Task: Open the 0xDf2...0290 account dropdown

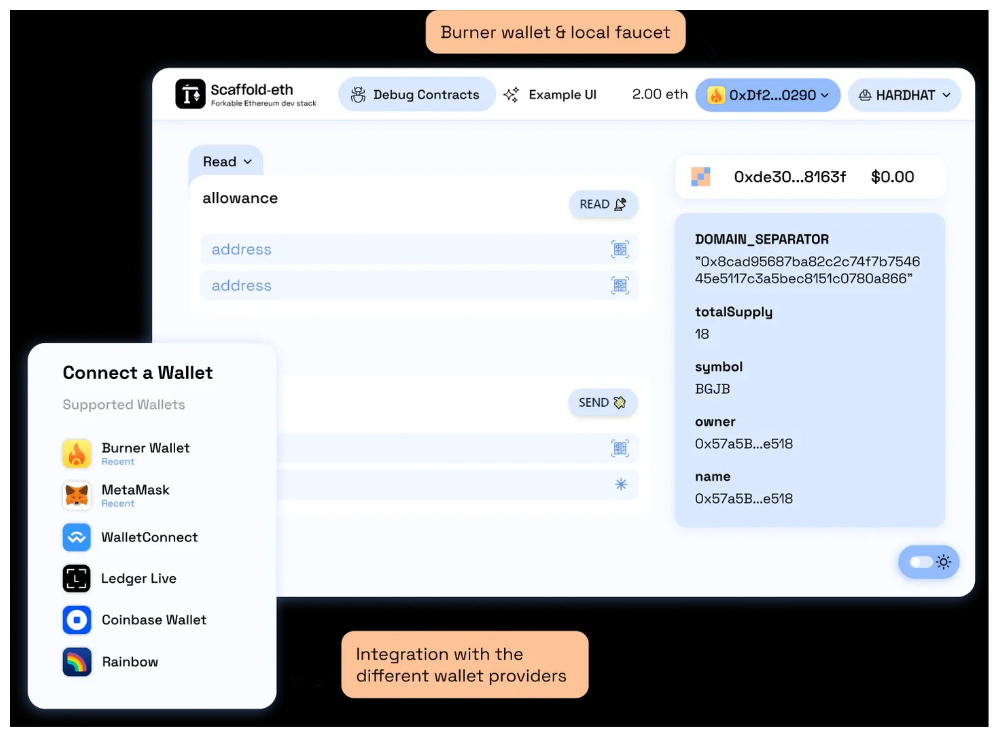Action: click(767, 95)
